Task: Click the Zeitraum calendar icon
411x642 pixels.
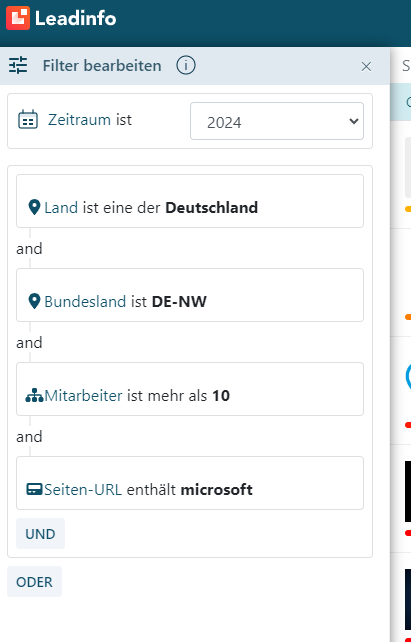Action: point(28,120)
